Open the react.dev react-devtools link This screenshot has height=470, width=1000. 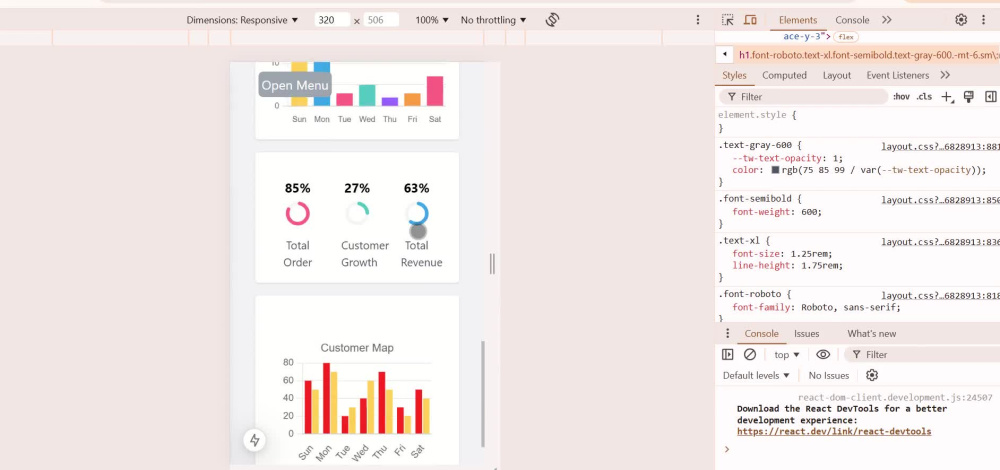point(834,432)
